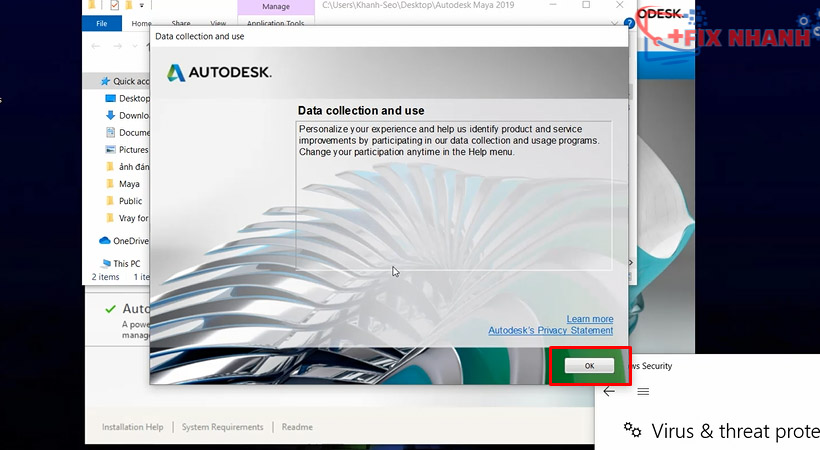
Task: Open the Vray folder in Explorer sidebar
Action: [128, 218]
